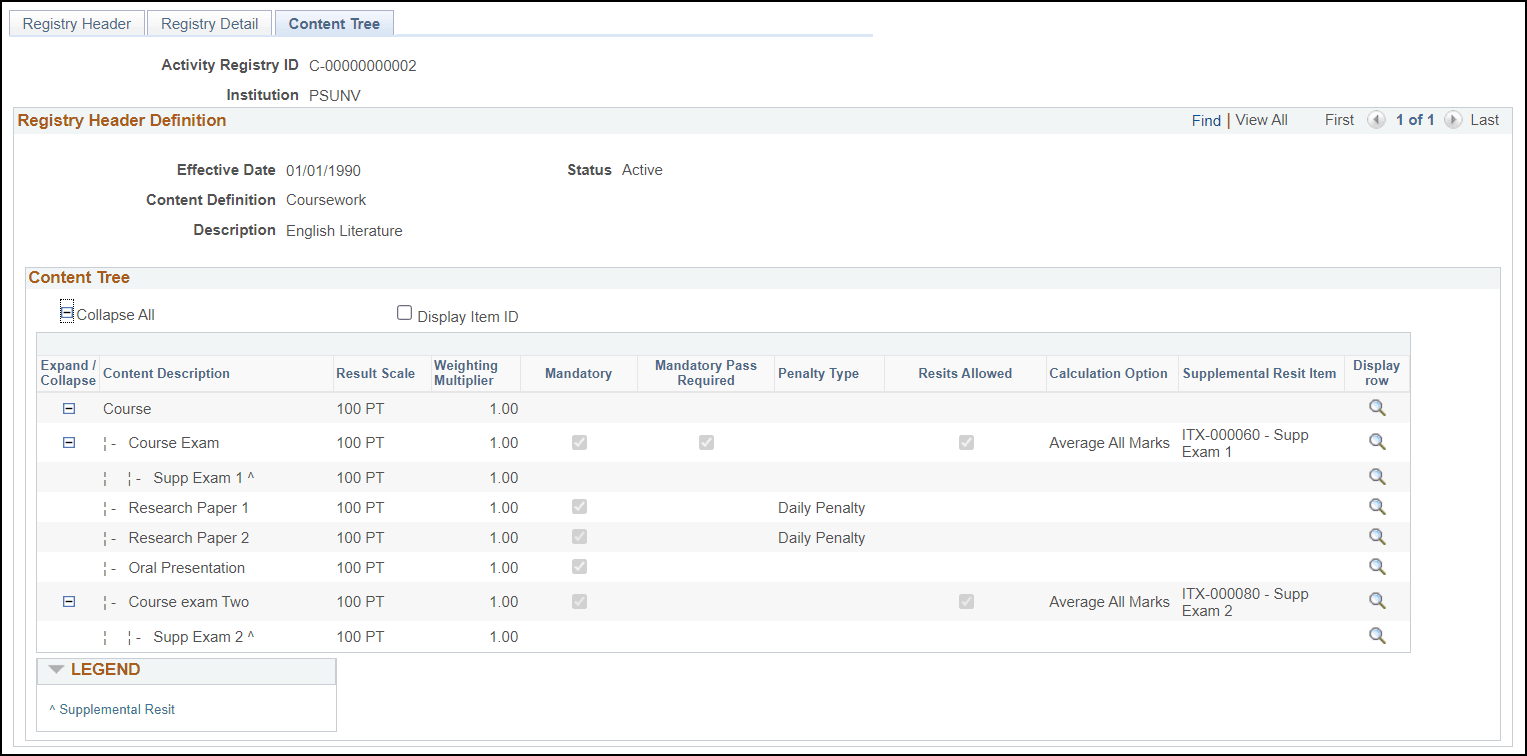Toggle the Display Item ID checkbox
This screenshot has height=756, width=1527.
coord(404,313)
